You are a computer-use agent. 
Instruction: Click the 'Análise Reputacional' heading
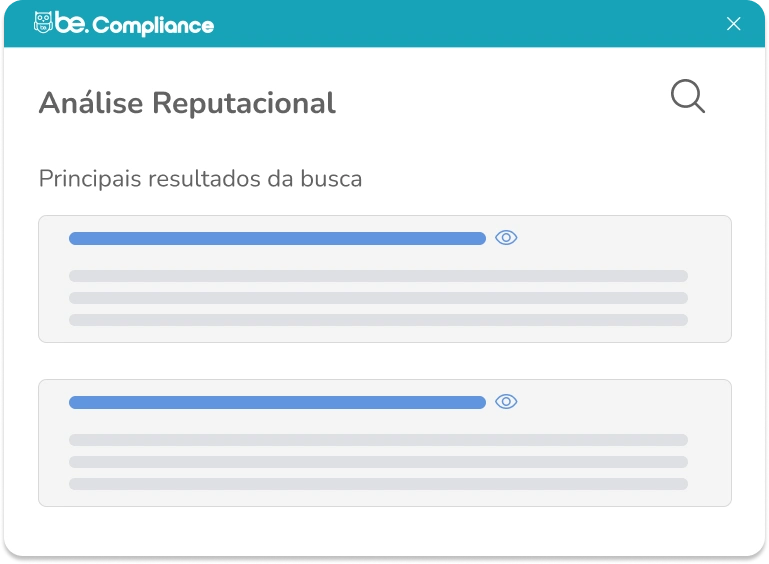tap(187, 103)
